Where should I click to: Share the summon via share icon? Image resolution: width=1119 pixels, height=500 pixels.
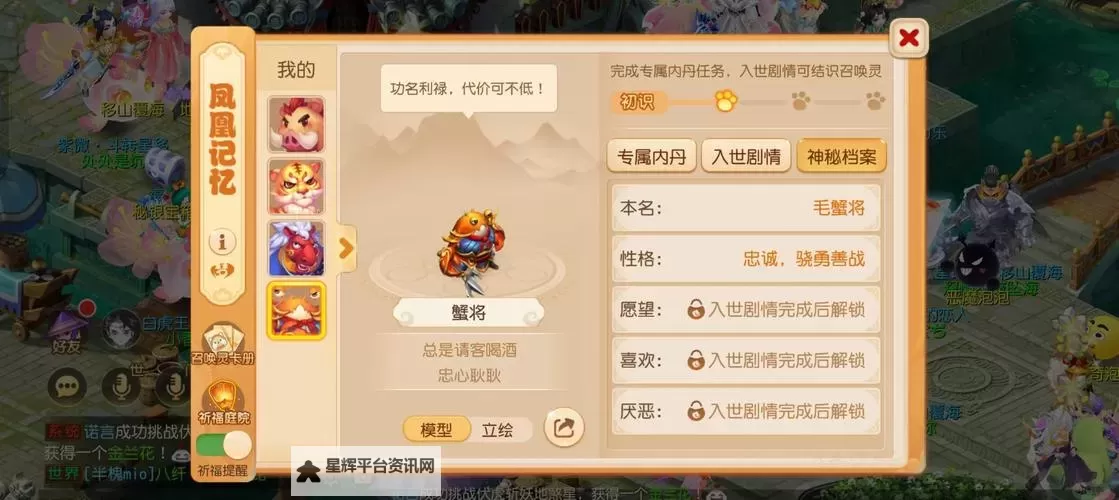(564, 427)
